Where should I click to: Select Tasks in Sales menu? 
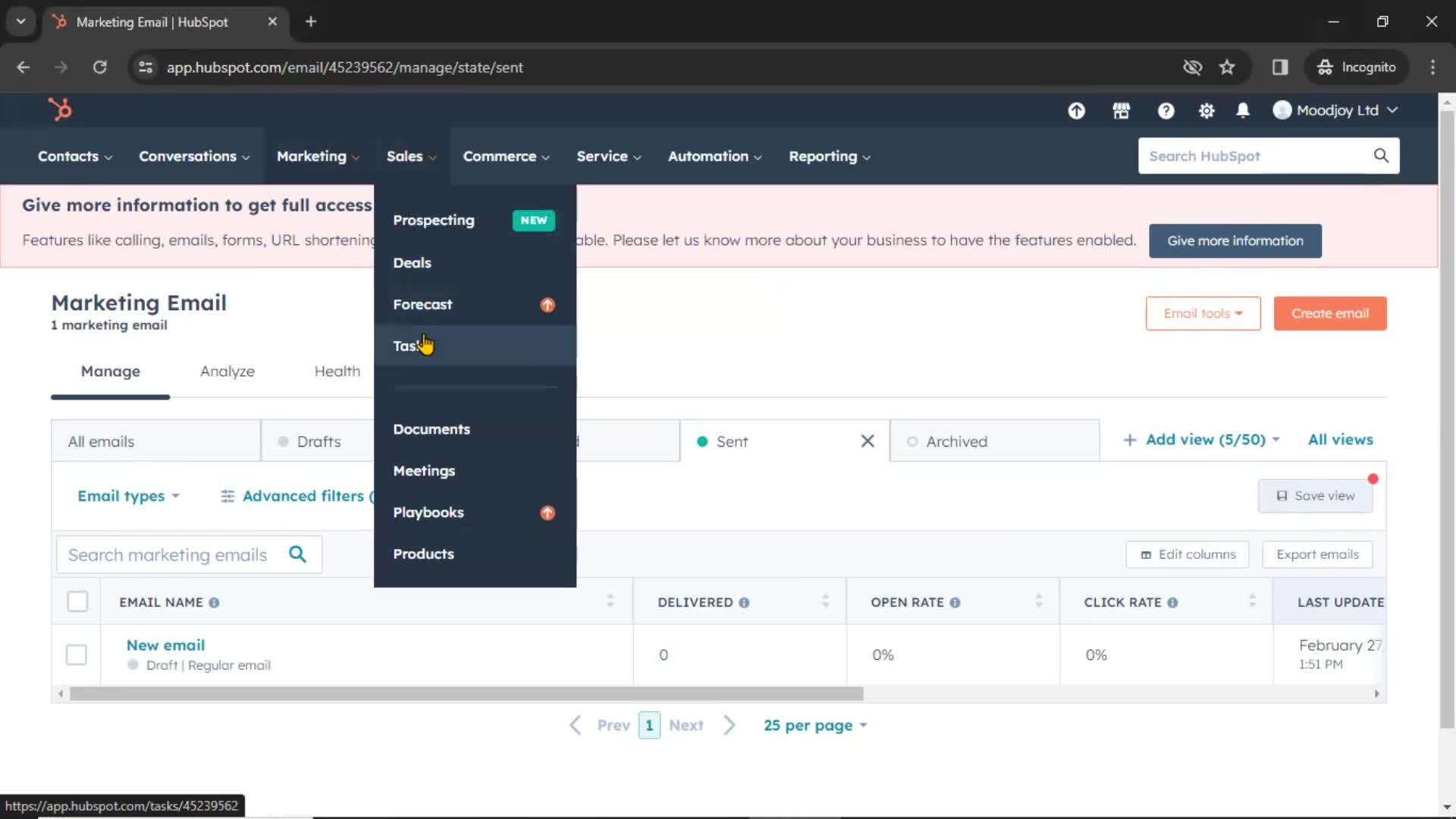[x=475, y=346]
